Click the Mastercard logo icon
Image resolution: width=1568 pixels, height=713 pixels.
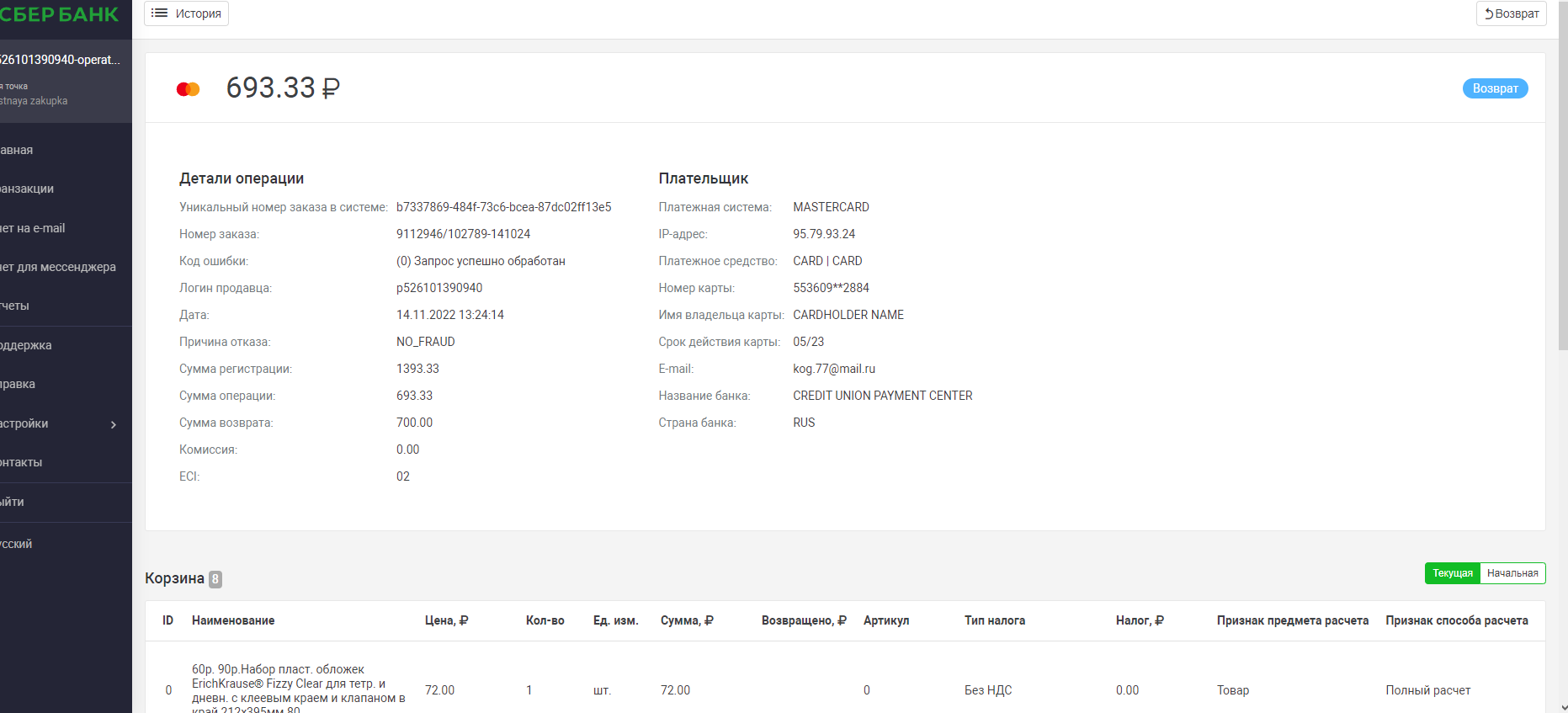[x=188, y=89]
